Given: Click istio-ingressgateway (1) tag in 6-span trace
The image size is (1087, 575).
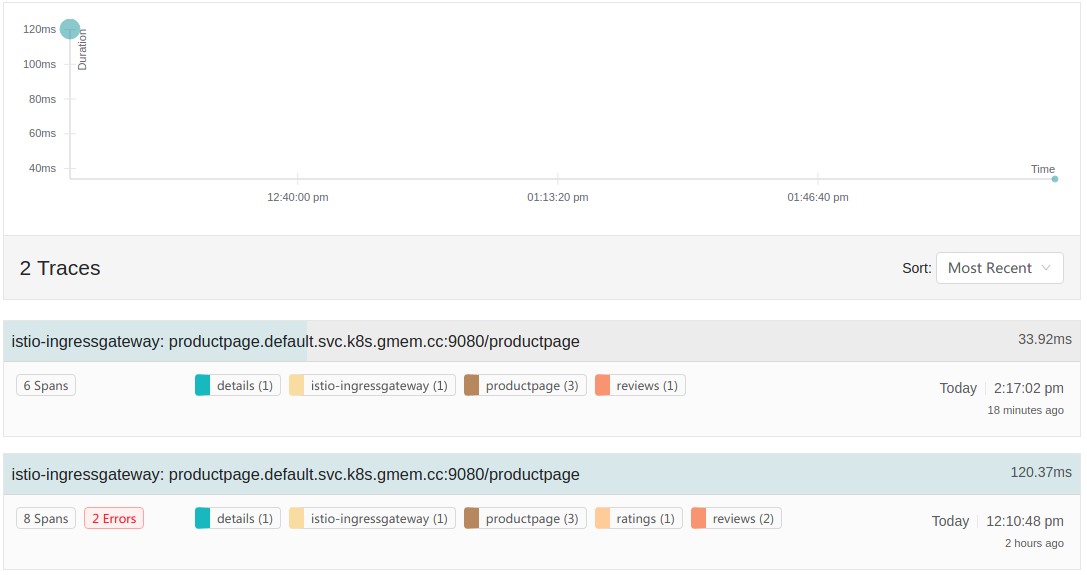Looking at the screenshot, I should (372, 385).
